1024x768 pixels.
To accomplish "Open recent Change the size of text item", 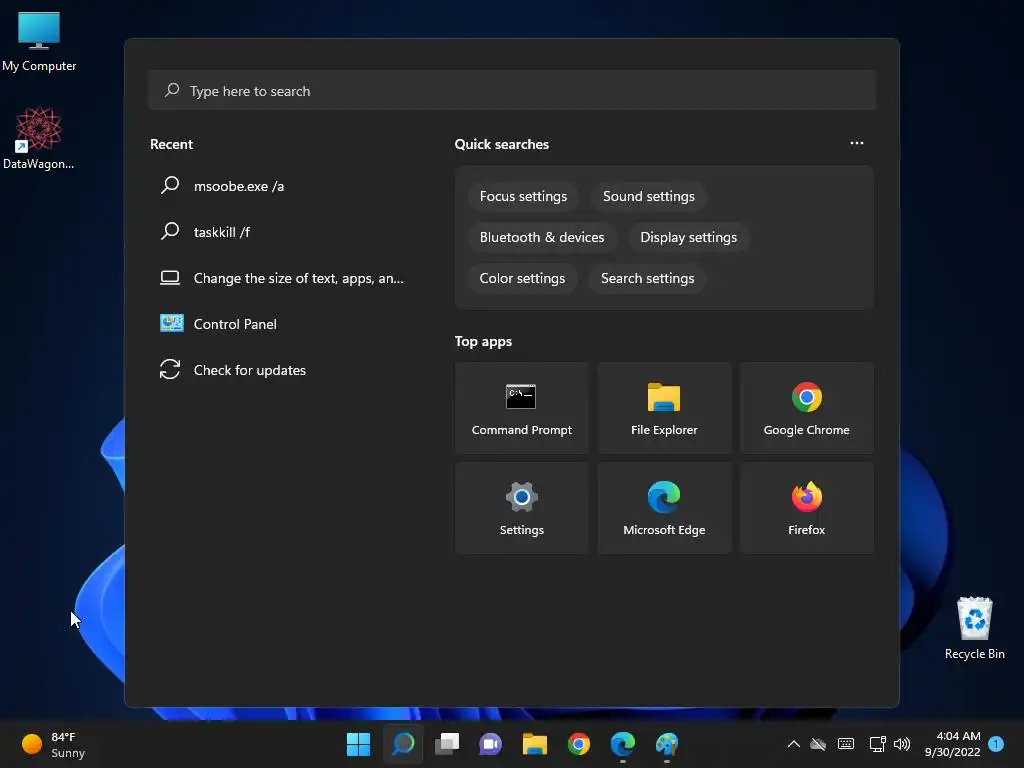I will [285, 278].
